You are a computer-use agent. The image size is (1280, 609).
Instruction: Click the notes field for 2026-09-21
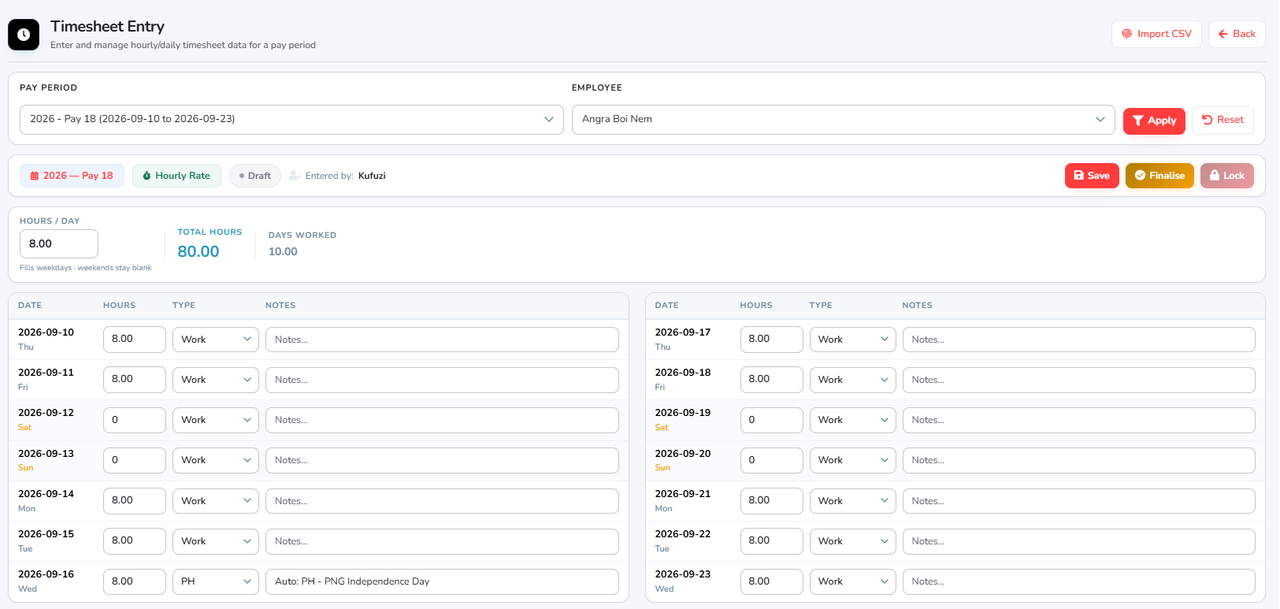[x=1079, y=500]
